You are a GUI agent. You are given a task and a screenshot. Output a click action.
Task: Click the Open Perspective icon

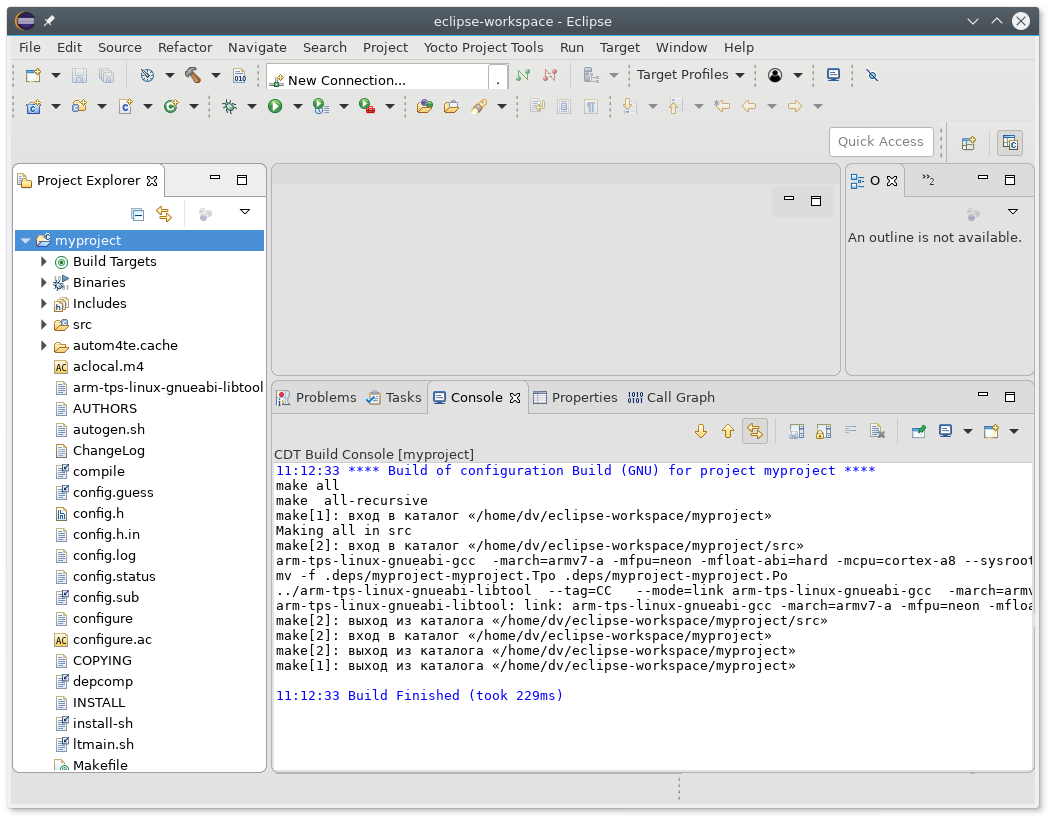point(968,143)
